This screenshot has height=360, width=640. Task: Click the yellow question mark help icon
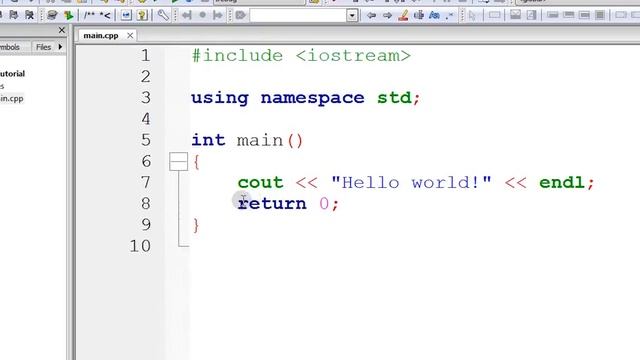pyautogui.click(x=142, y=16)
